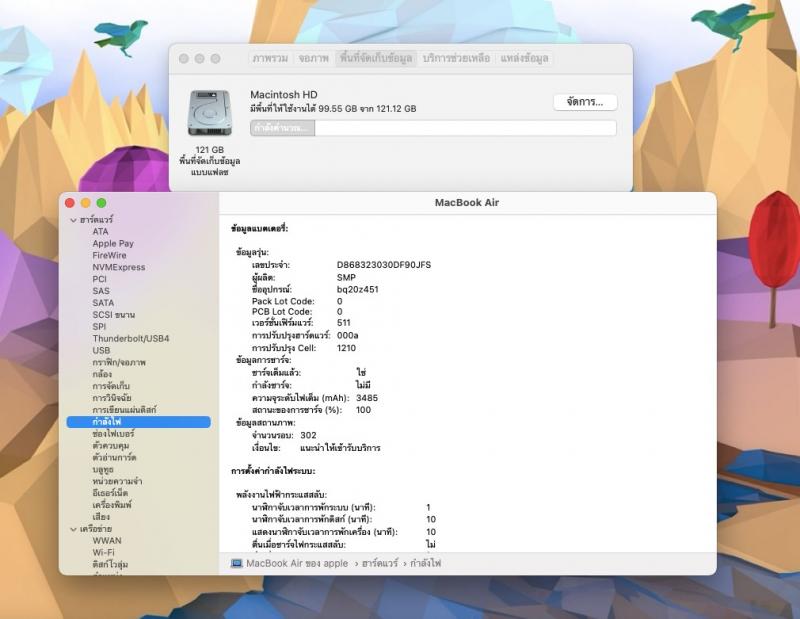Click the storage calculating progress bar
This screenshot has height=619, width=800.
(433, 128)
